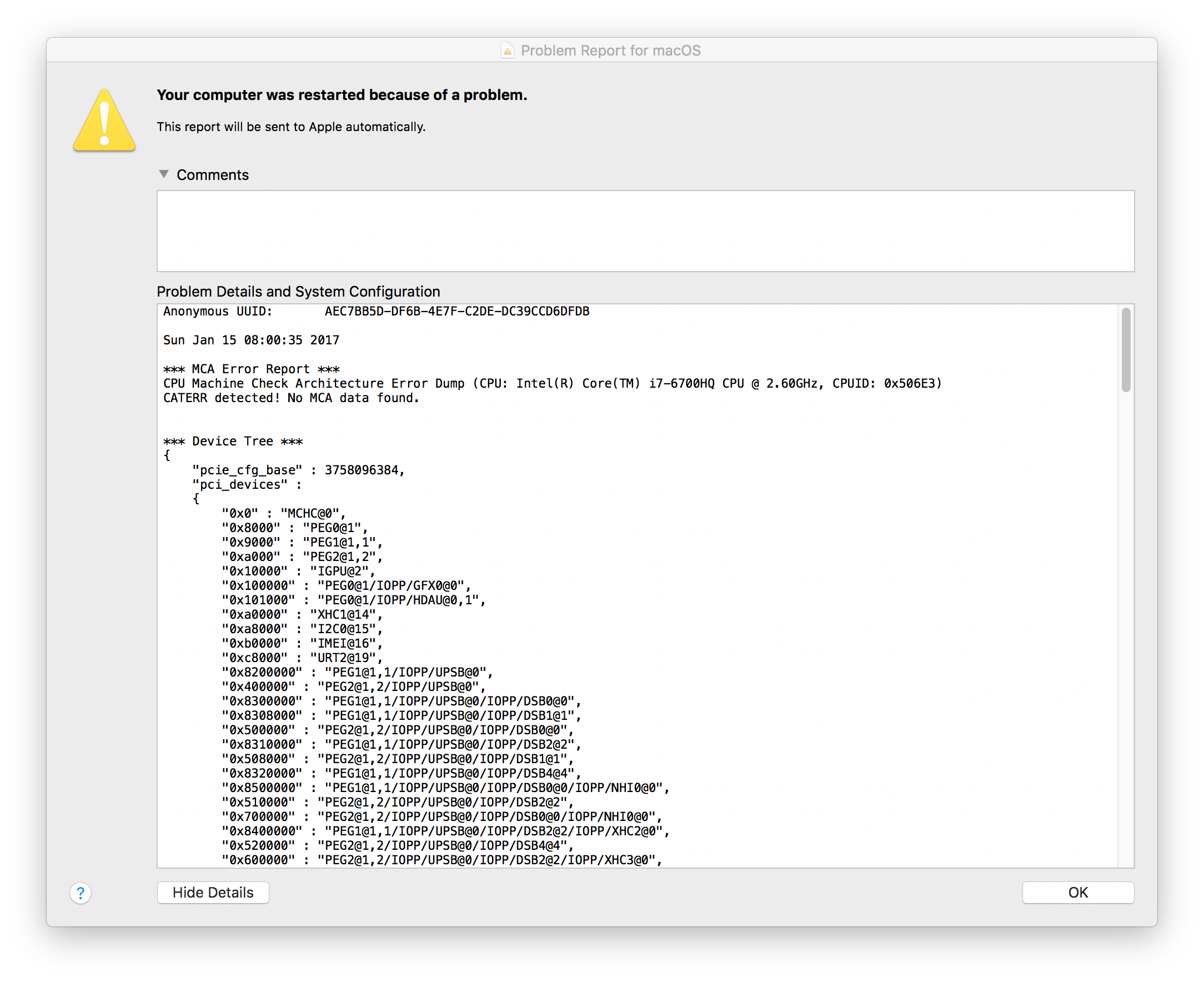Confirm the report with OK button
The image size is (1204, 982).
click(1077, 893)
